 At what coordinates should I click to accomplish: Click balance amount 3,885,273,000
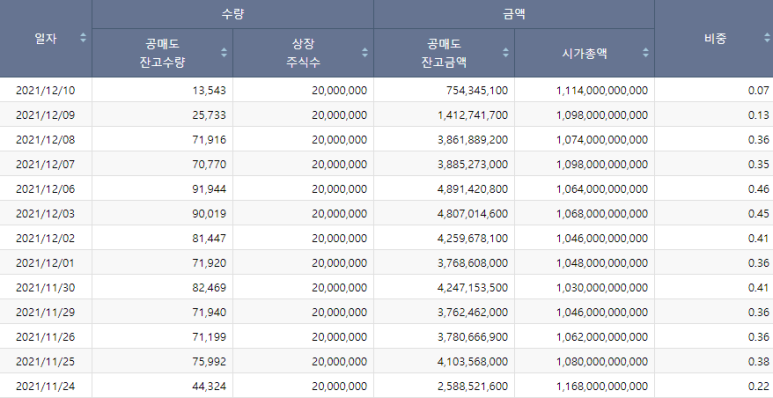click(x=472, y=164)
